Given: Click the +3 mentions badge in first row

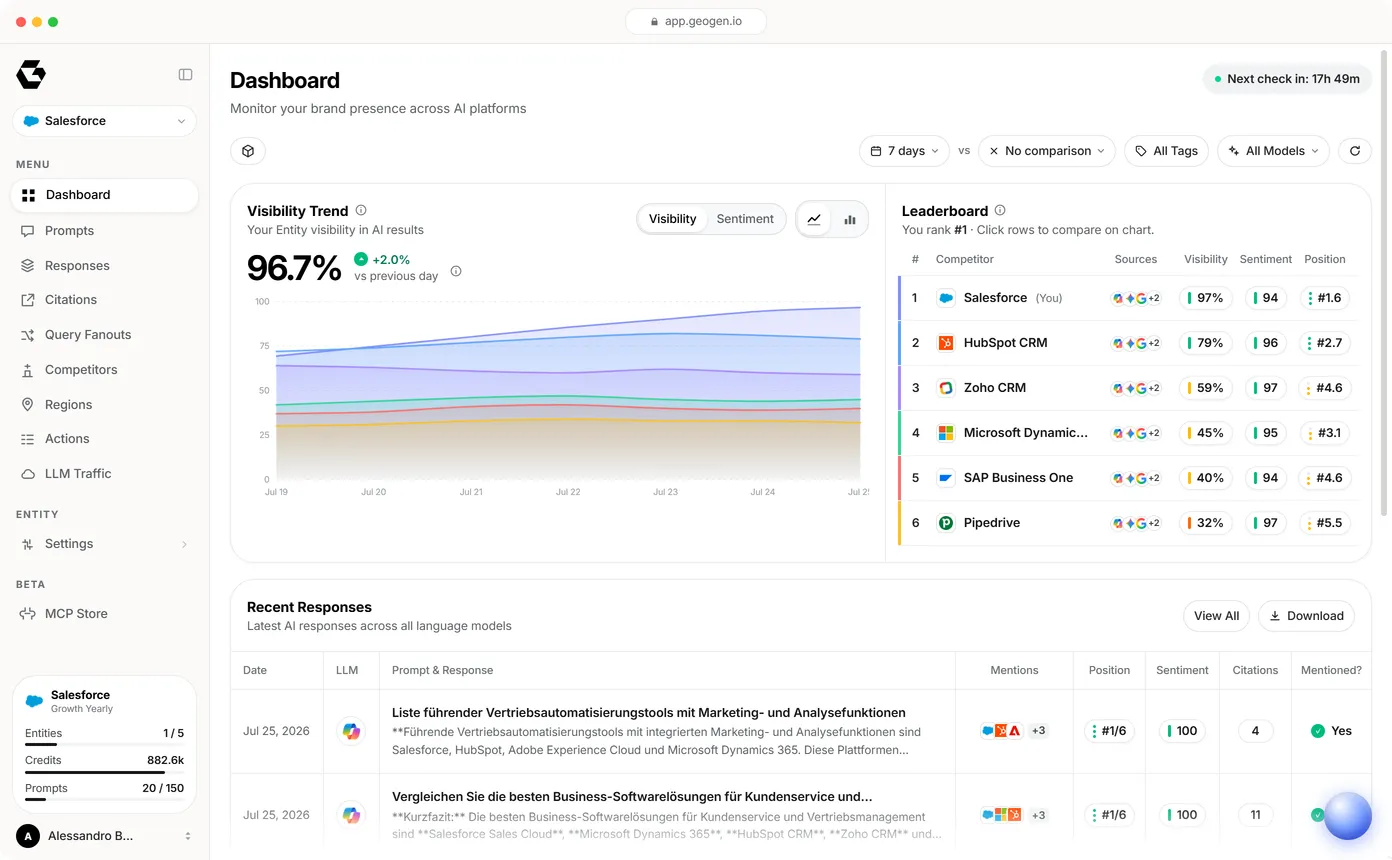Looking at the screenshot, I should click(1038, 731).
